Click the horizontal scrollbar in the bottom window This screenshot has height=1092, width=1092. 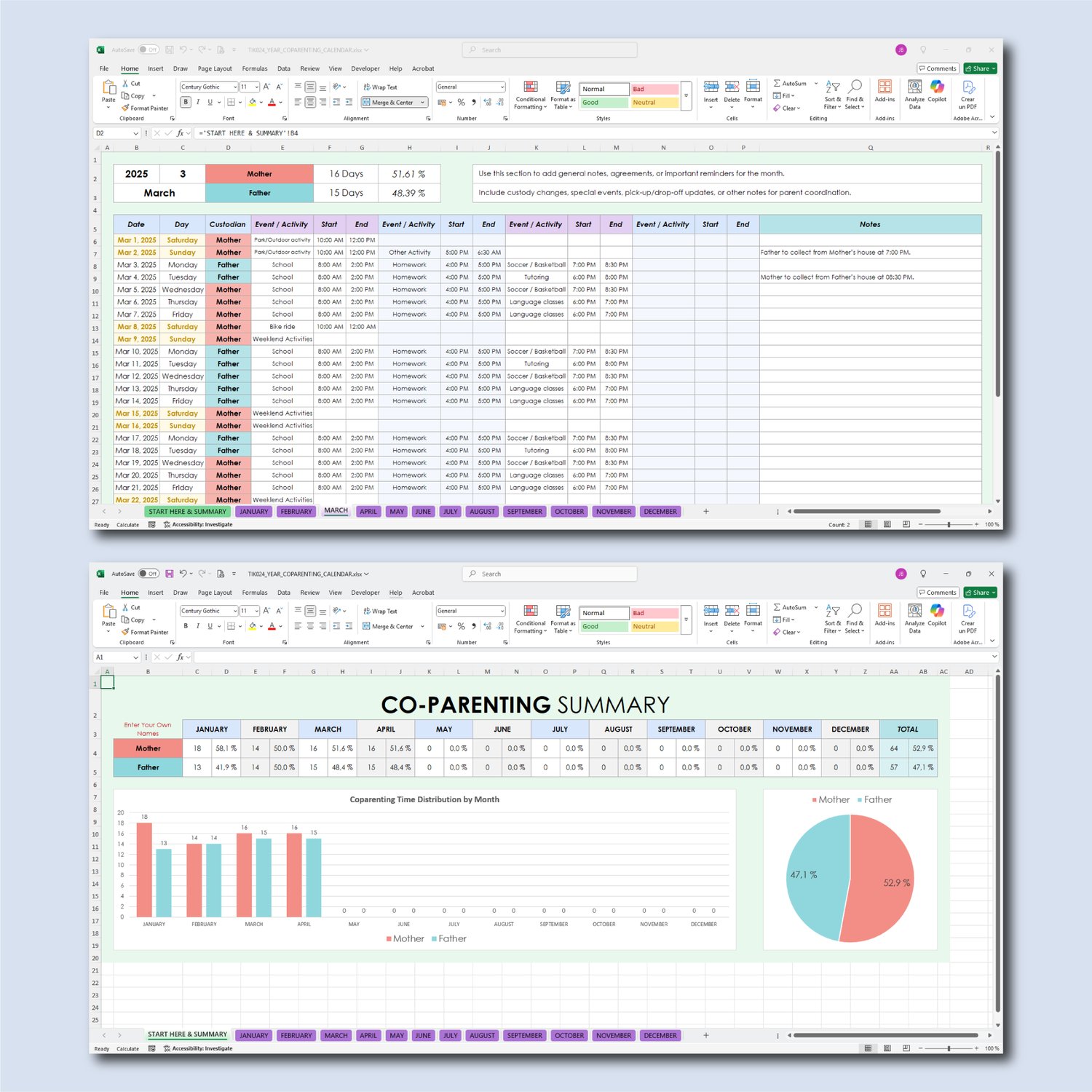[885, 1035]
